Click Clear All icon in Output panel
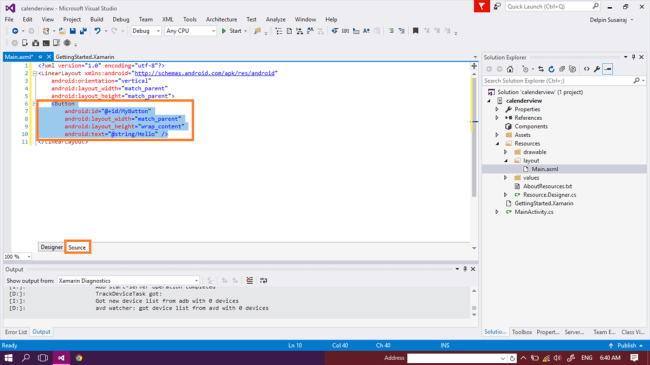The height and width of the screenshot is (365, 650). coord(250,281)
